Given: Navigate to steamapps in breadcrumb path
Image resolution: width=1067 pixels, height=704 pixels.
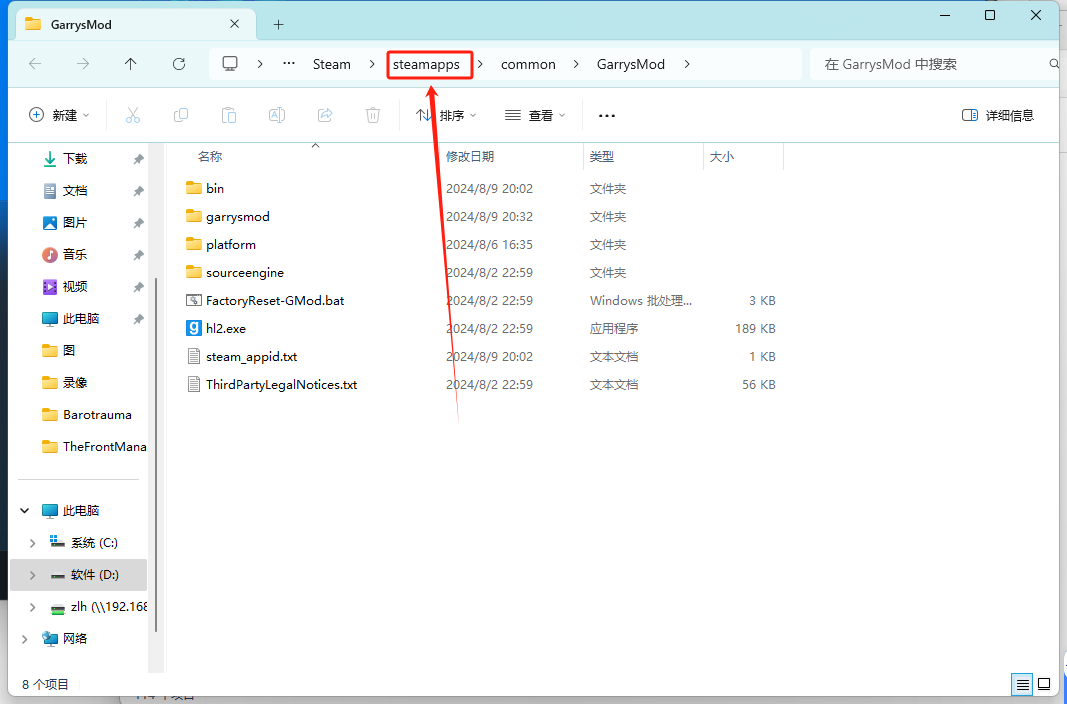Looking at the screenshot, I should (x=426, y=64).
